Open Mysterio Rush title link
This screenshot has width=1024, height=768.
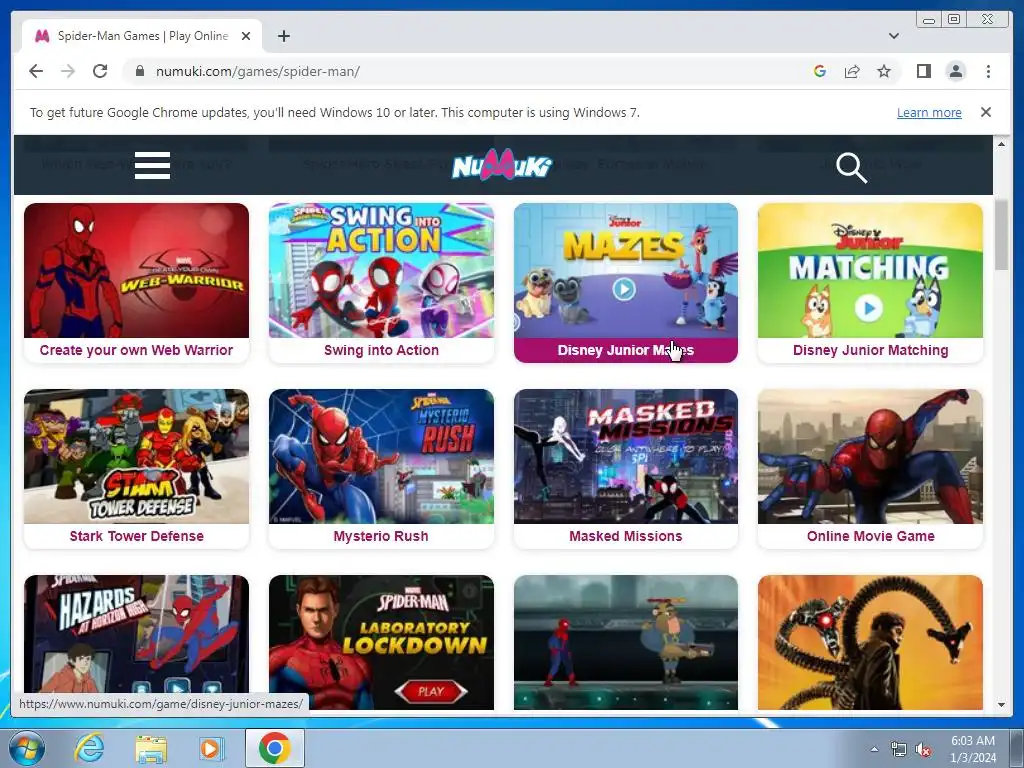[381, 536]
